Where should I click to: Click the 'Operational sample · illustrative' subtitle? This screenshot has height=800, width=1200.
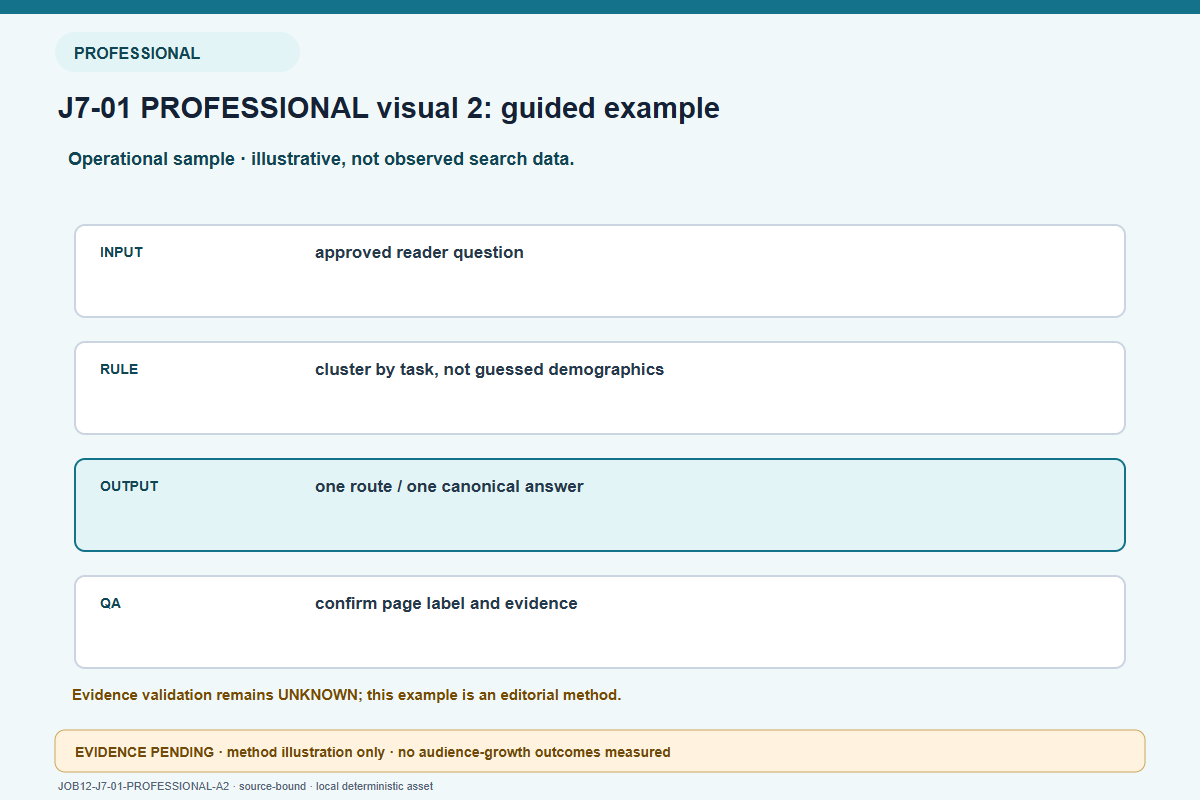click(321, 159)
